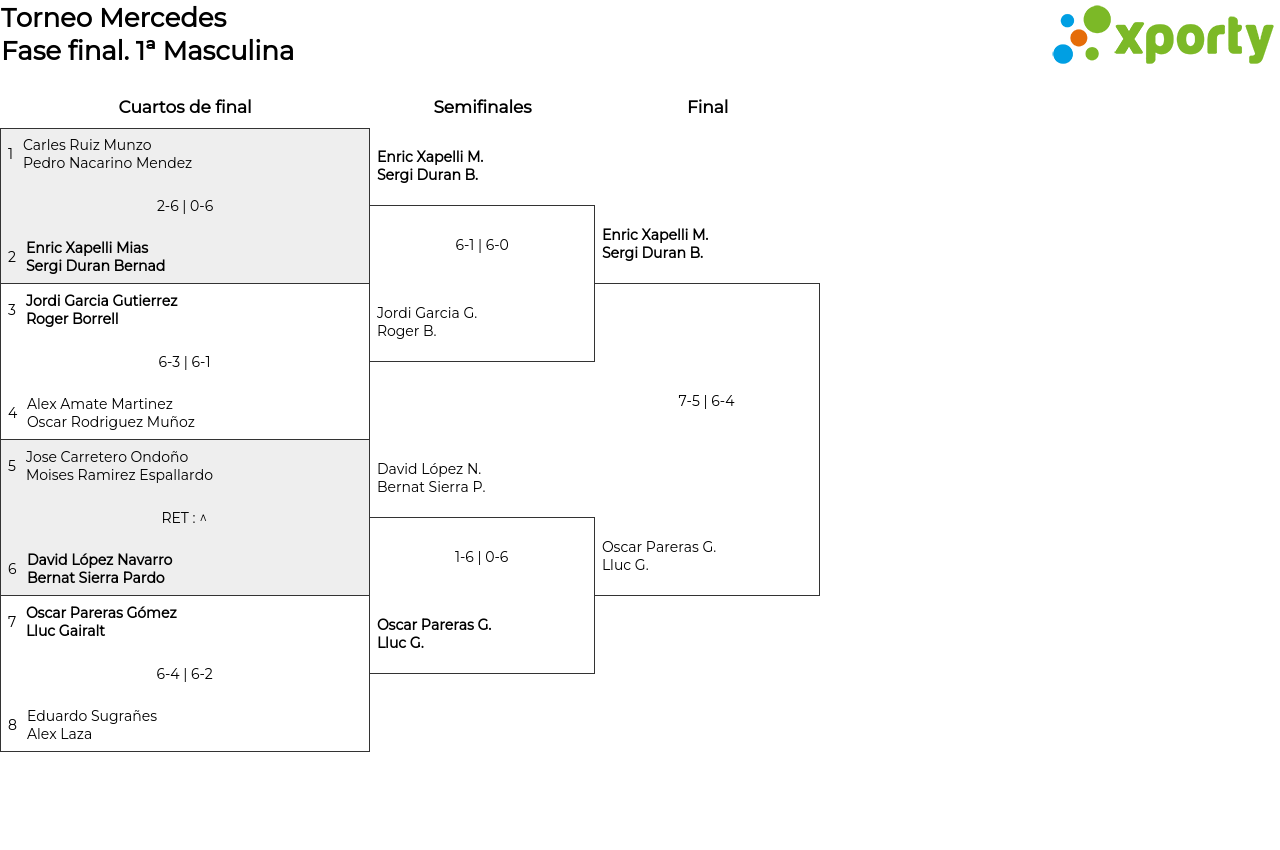Select team Carles Ruiz Munzo in quarterfinals
The image size is (1280, 850).
107,154
